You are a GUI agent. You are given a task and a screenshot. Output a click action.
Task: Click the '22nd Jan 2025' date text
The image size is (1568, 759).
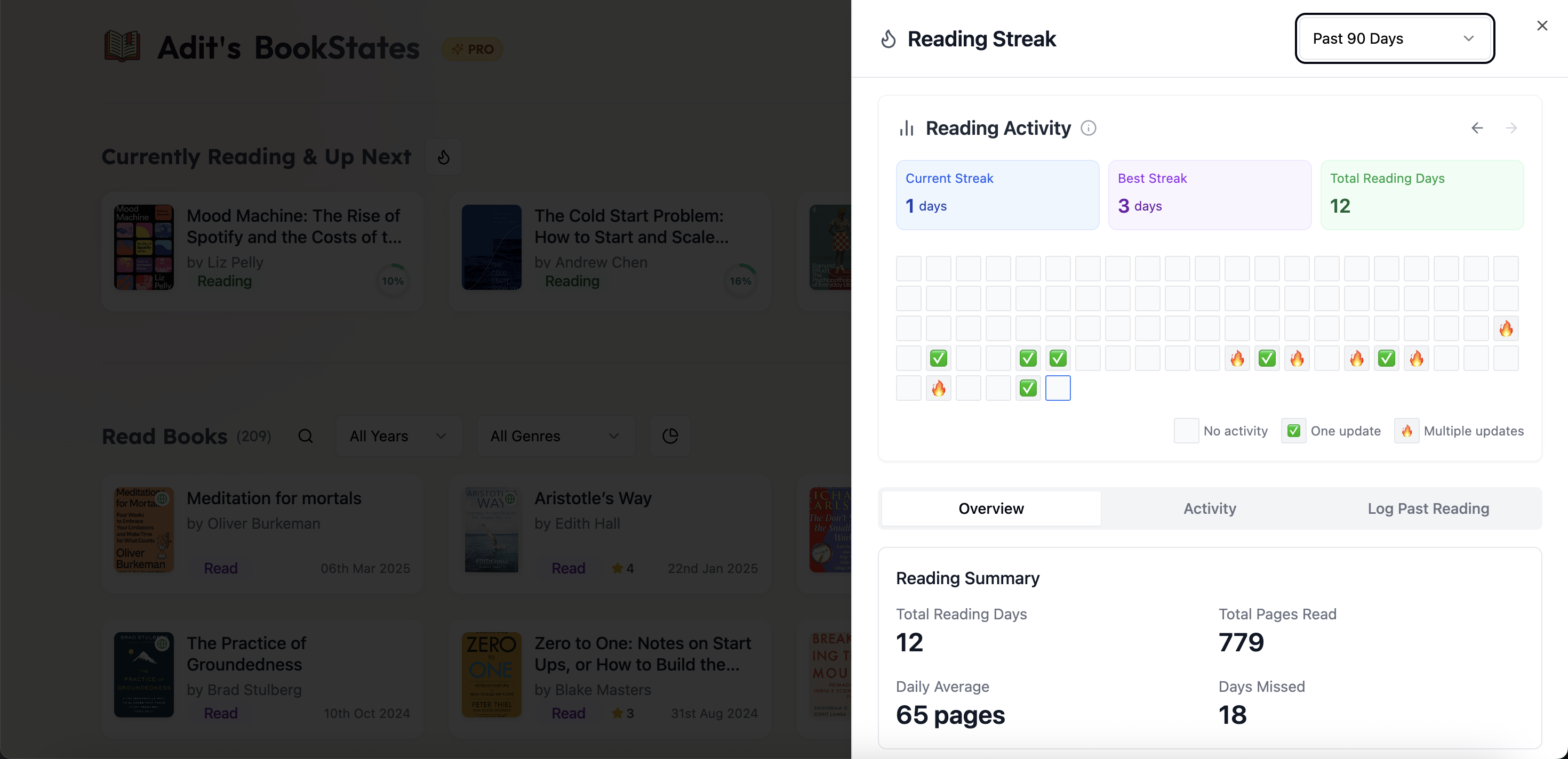(x=713, y=568)
